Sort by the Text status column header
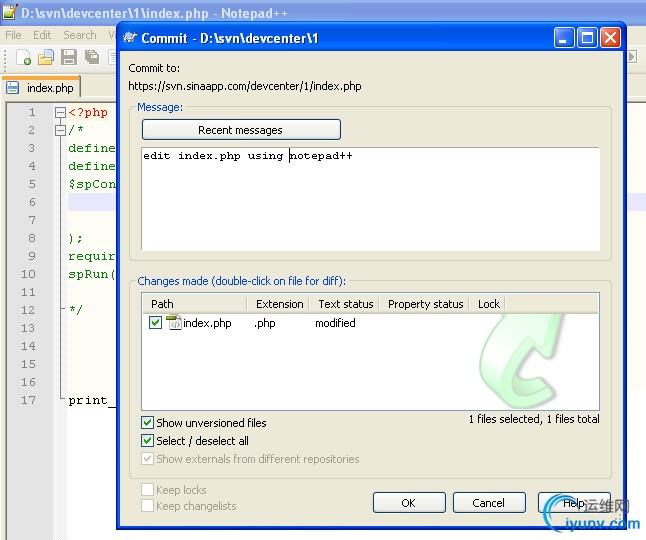 point(345,304)
